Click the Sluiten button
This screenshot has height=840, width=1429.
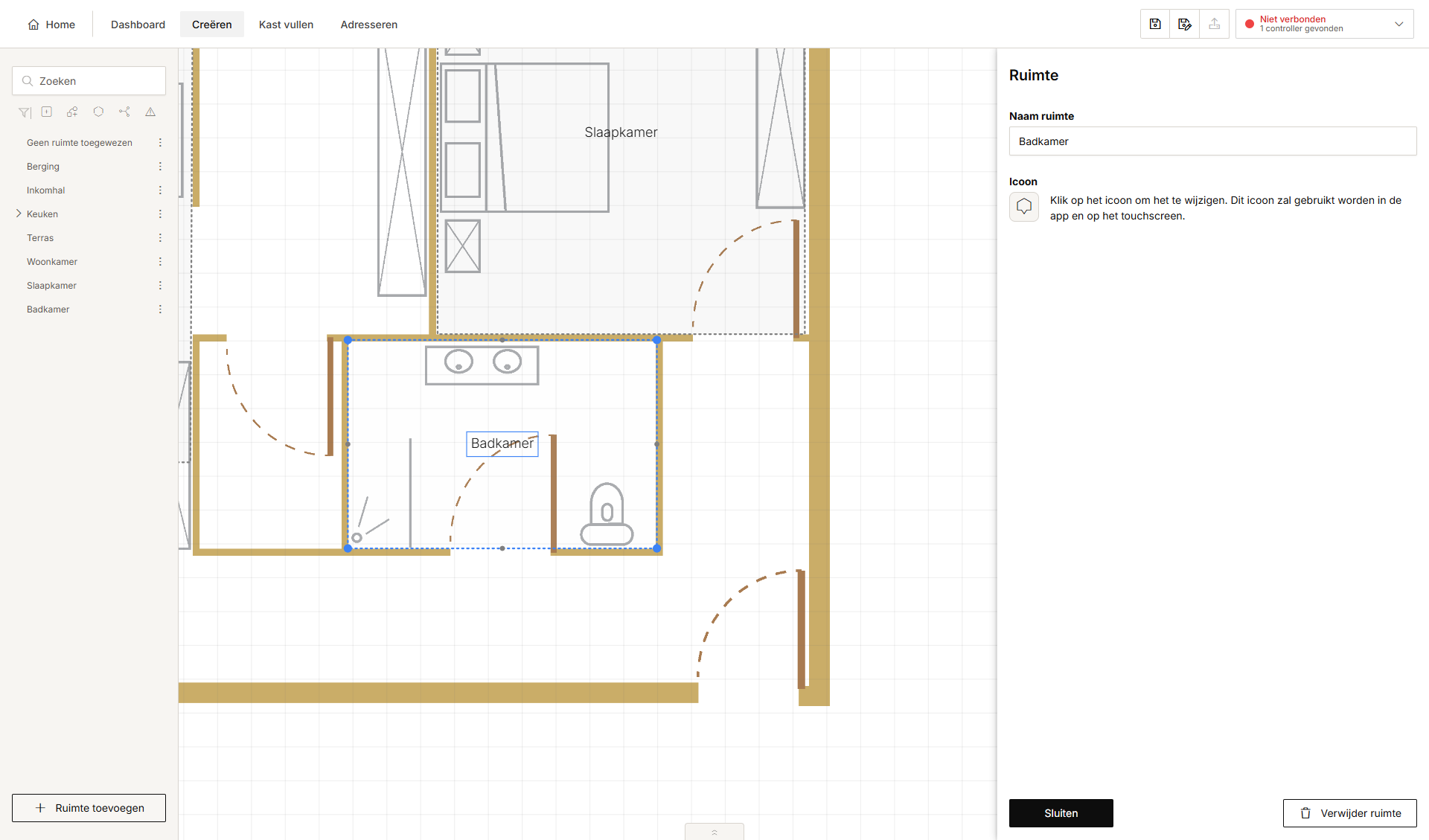1061,813
